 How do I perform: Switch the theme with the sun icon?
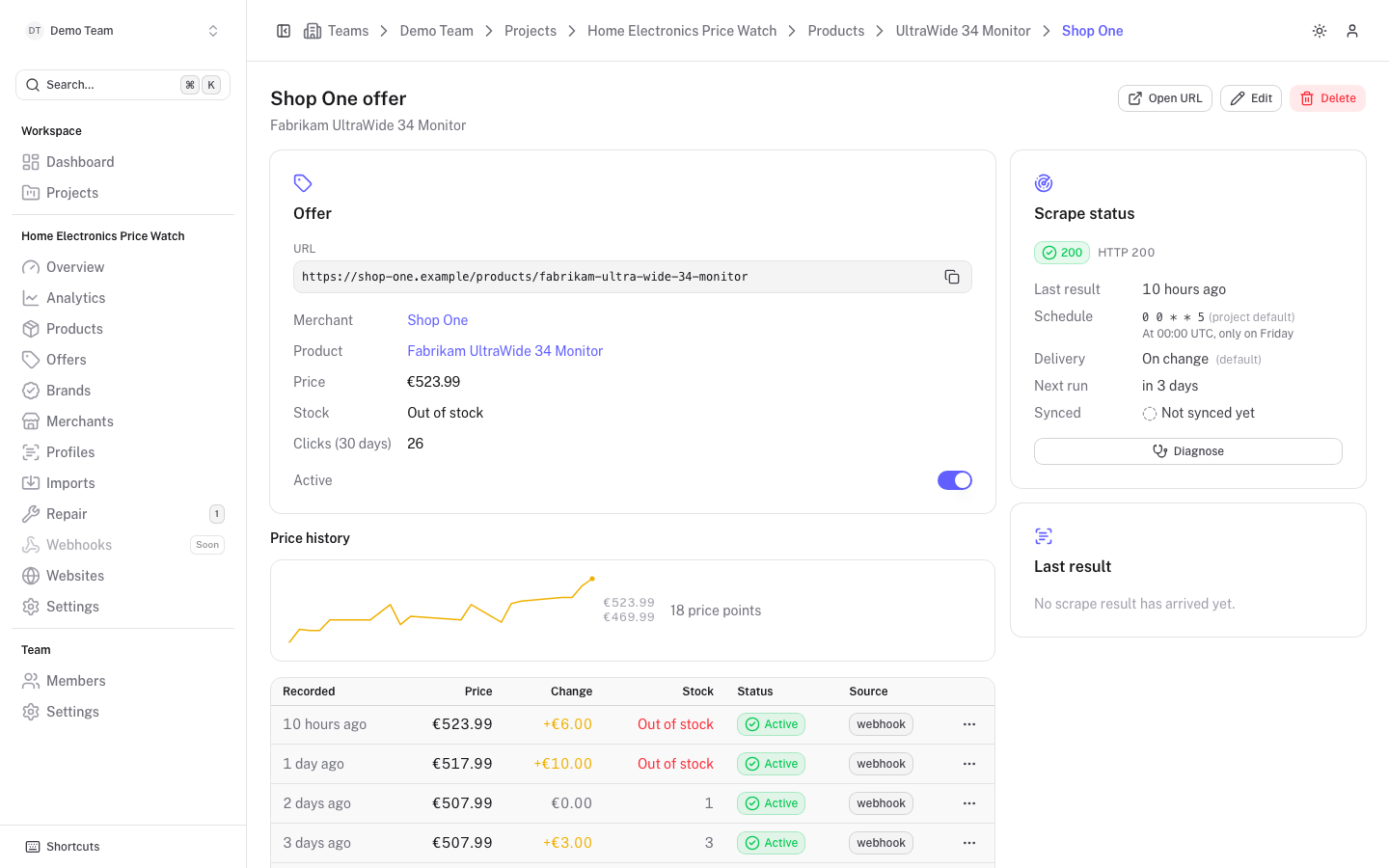click(x=1320, y=31)
